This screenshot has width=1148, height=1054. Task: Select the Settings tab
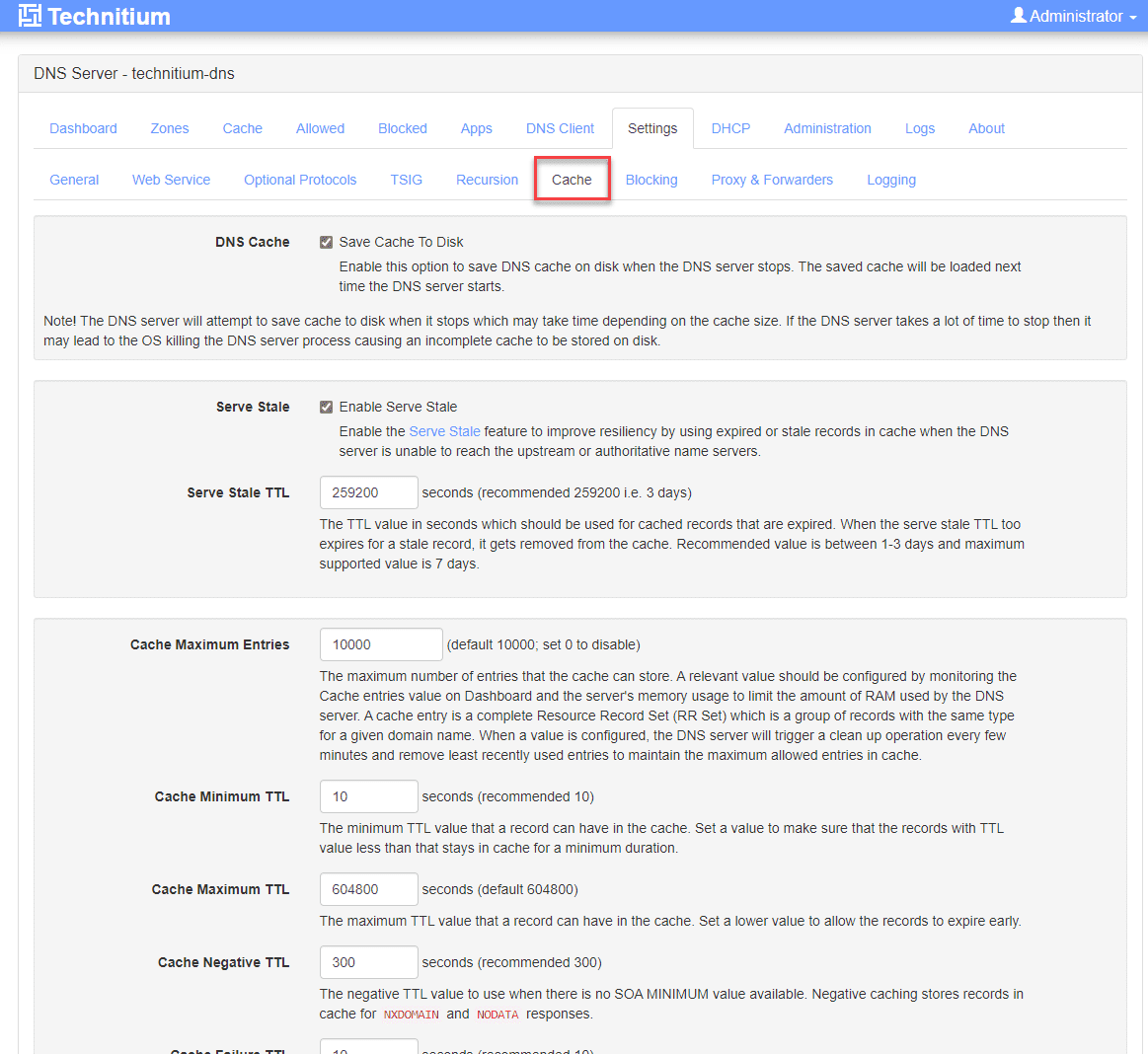pyautogui.click(x=652, y=128)
